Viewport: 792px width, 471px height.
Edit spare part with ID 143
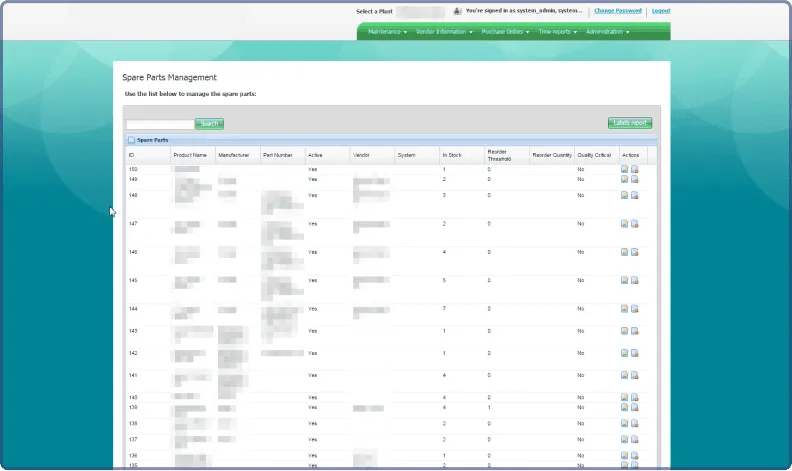(624, 331)
